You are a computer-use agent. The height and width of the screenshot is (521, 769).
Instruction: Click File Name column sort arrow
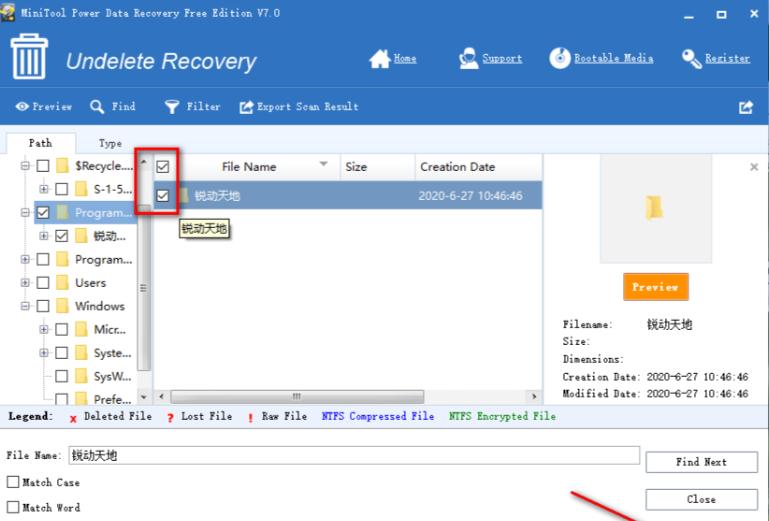pos(323,164)
